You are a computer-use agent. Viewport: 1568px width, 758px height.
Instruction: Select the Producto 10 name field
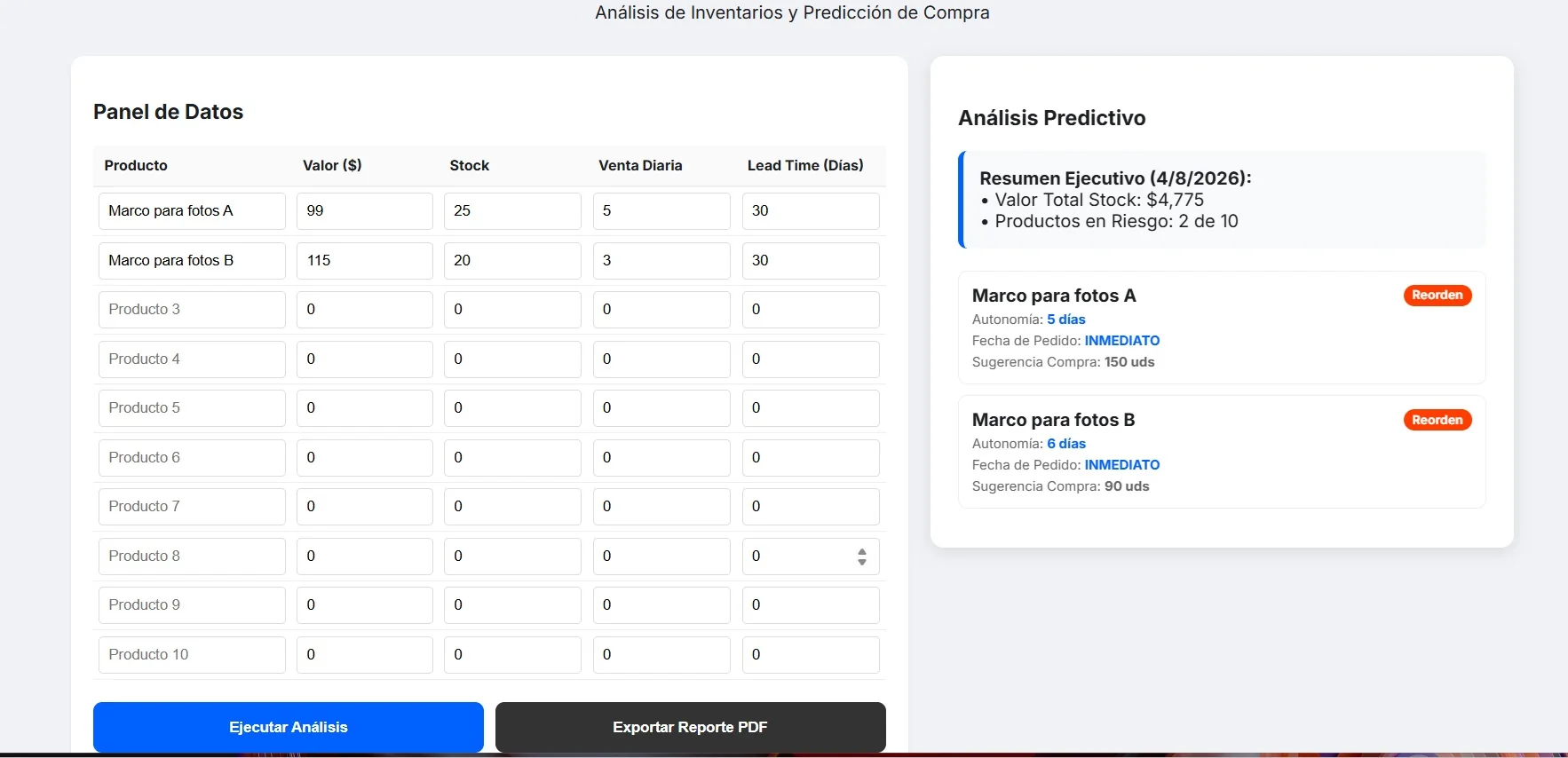(192, 655)
